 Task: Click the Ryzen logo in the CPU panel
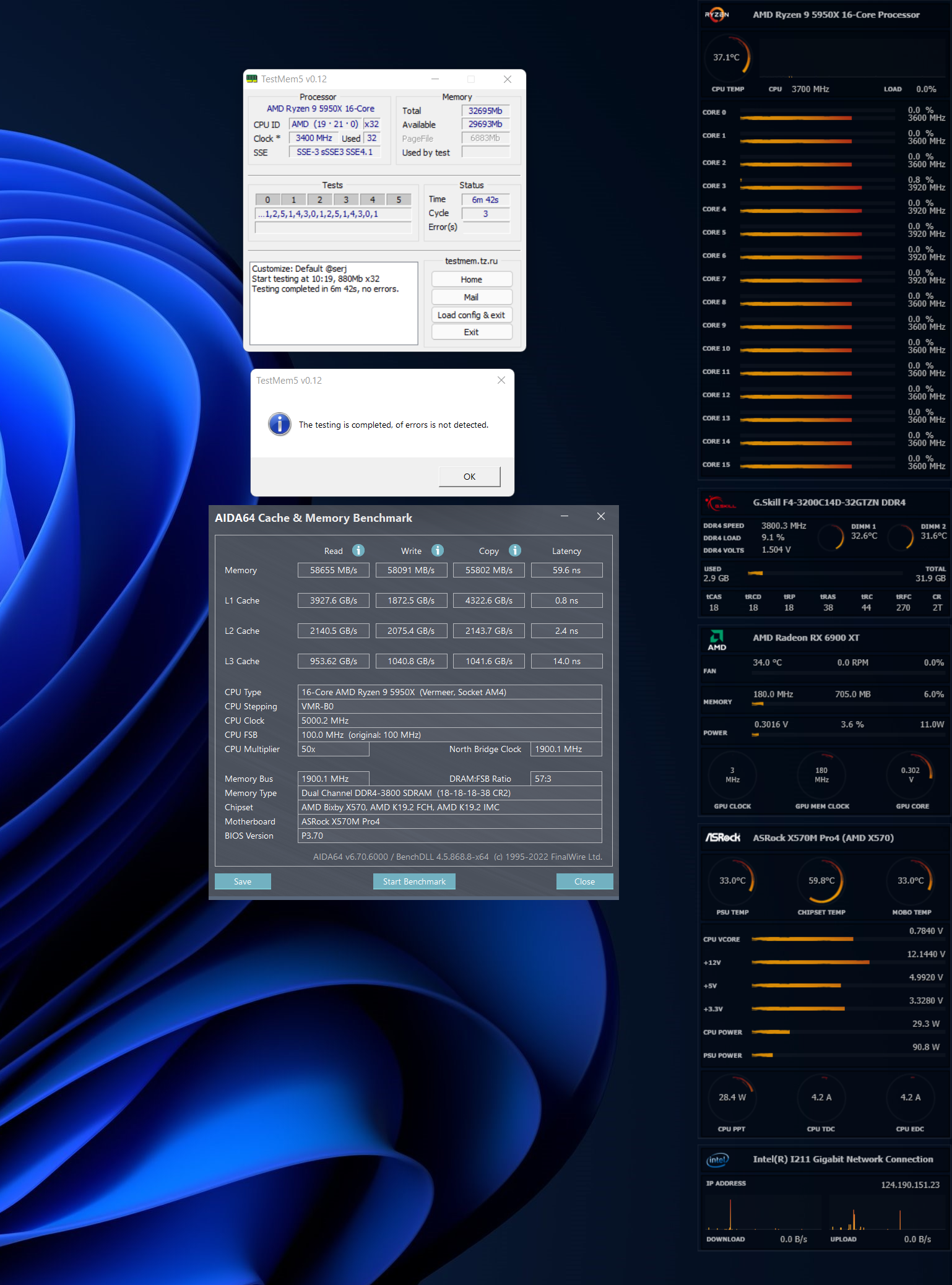tap(717, 14)
